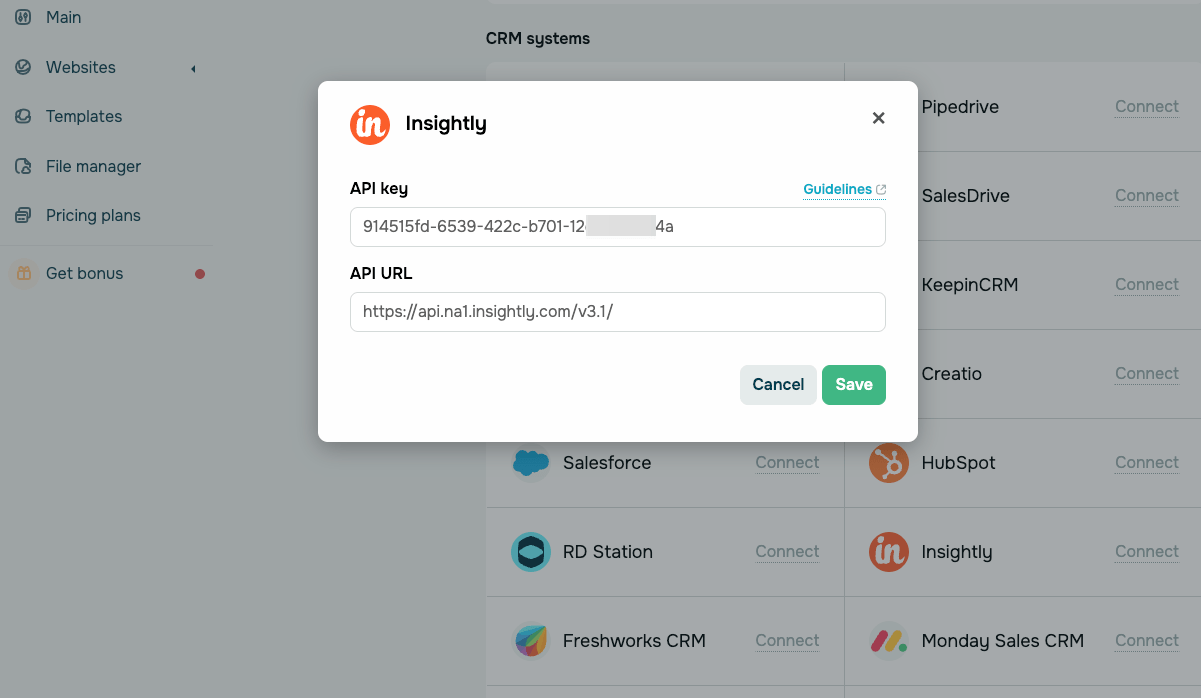Click the Salesforce name text
This screenshot has width=1201, height=698.
[607, 463]
